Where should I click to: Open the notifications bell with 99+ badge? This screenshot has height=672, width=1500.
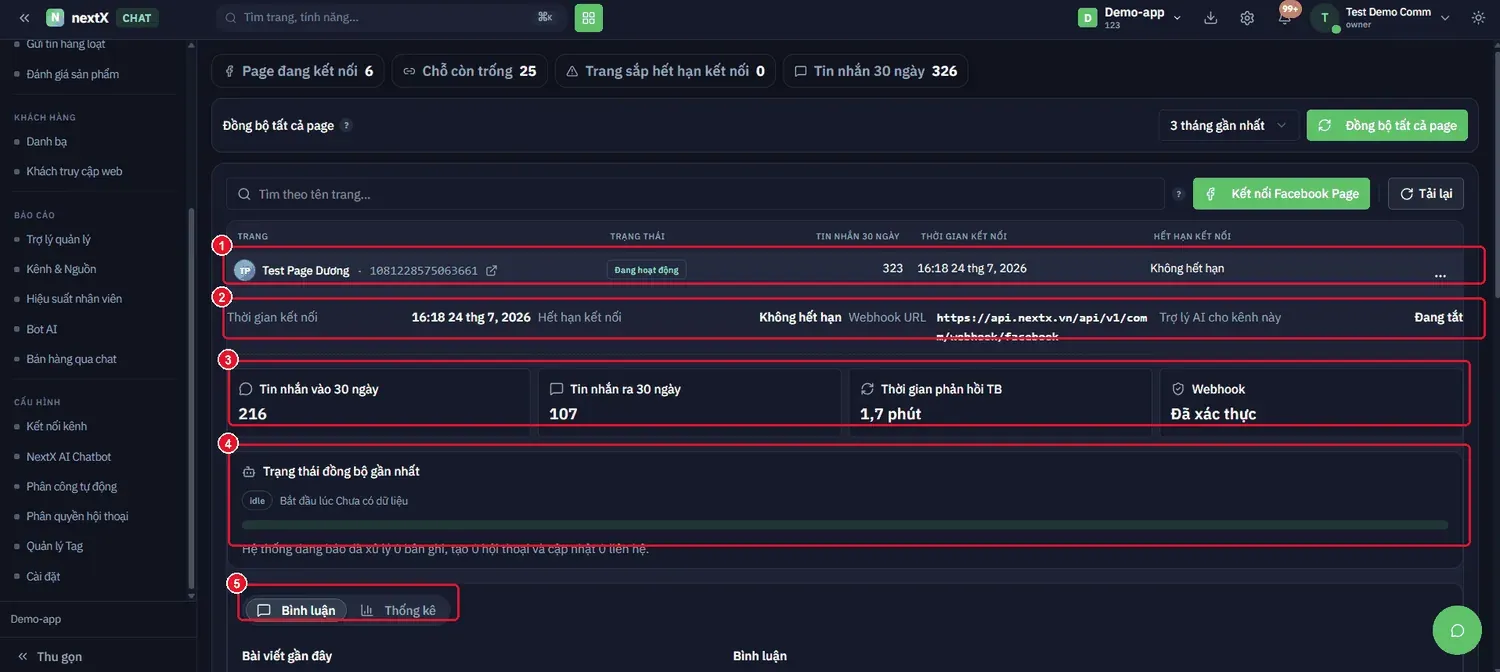[x=1285, y=17]
